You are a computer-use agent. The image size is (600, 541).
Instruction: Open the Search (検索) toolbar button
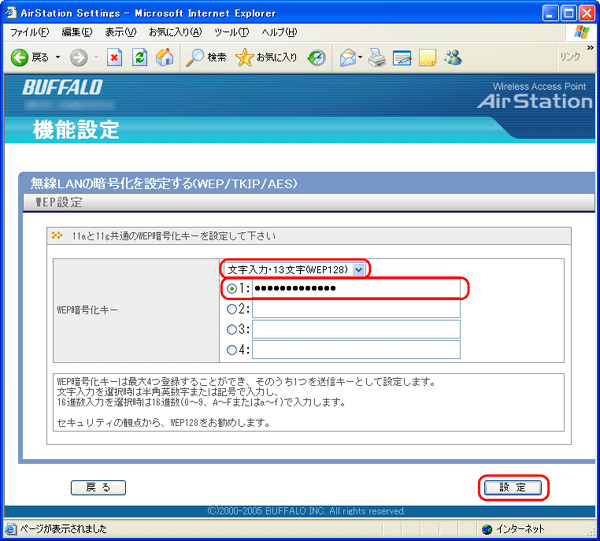click(x=207, y=57)
